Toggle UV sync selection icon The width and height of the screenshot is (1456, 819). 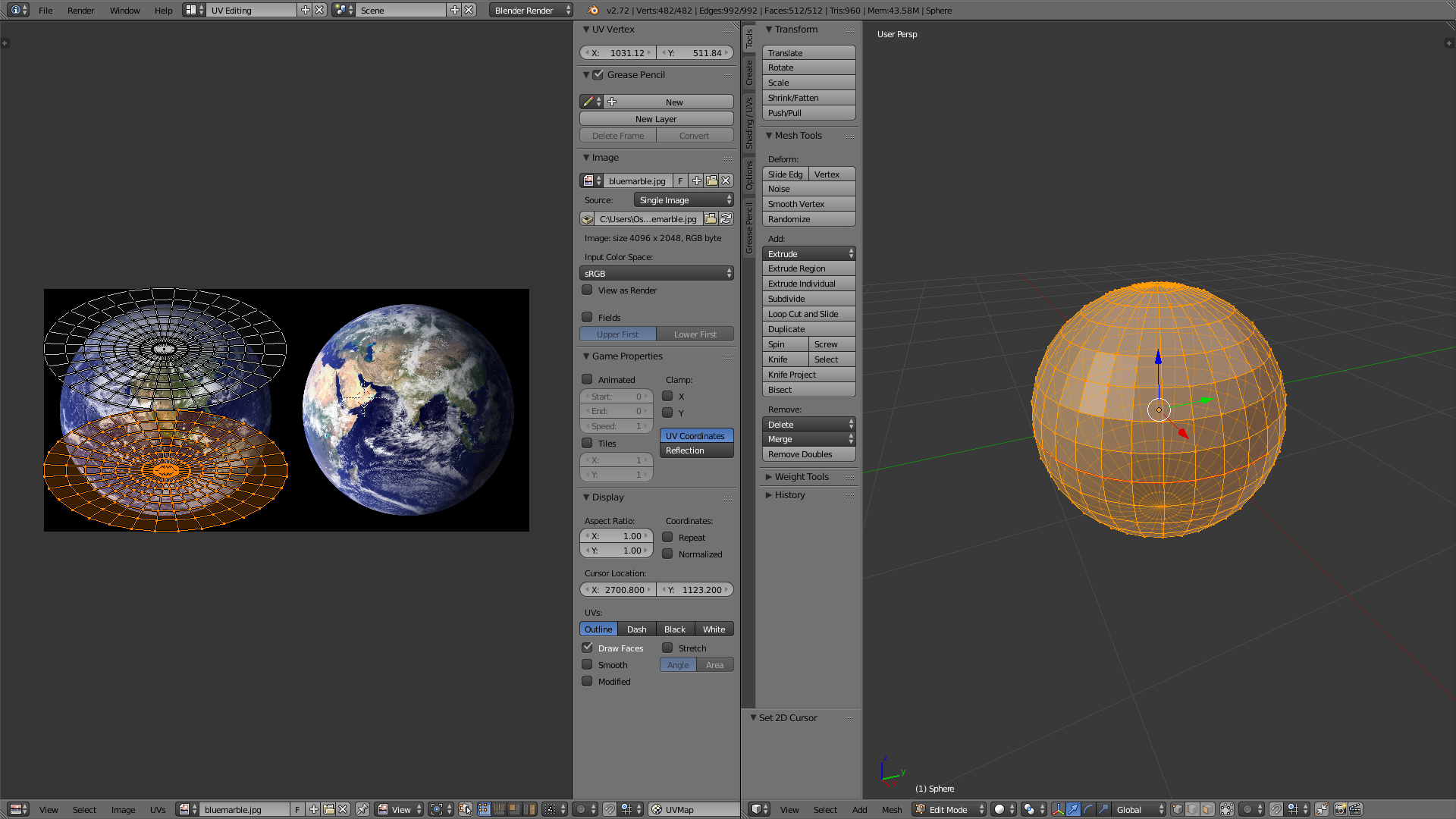click(465, 809)
